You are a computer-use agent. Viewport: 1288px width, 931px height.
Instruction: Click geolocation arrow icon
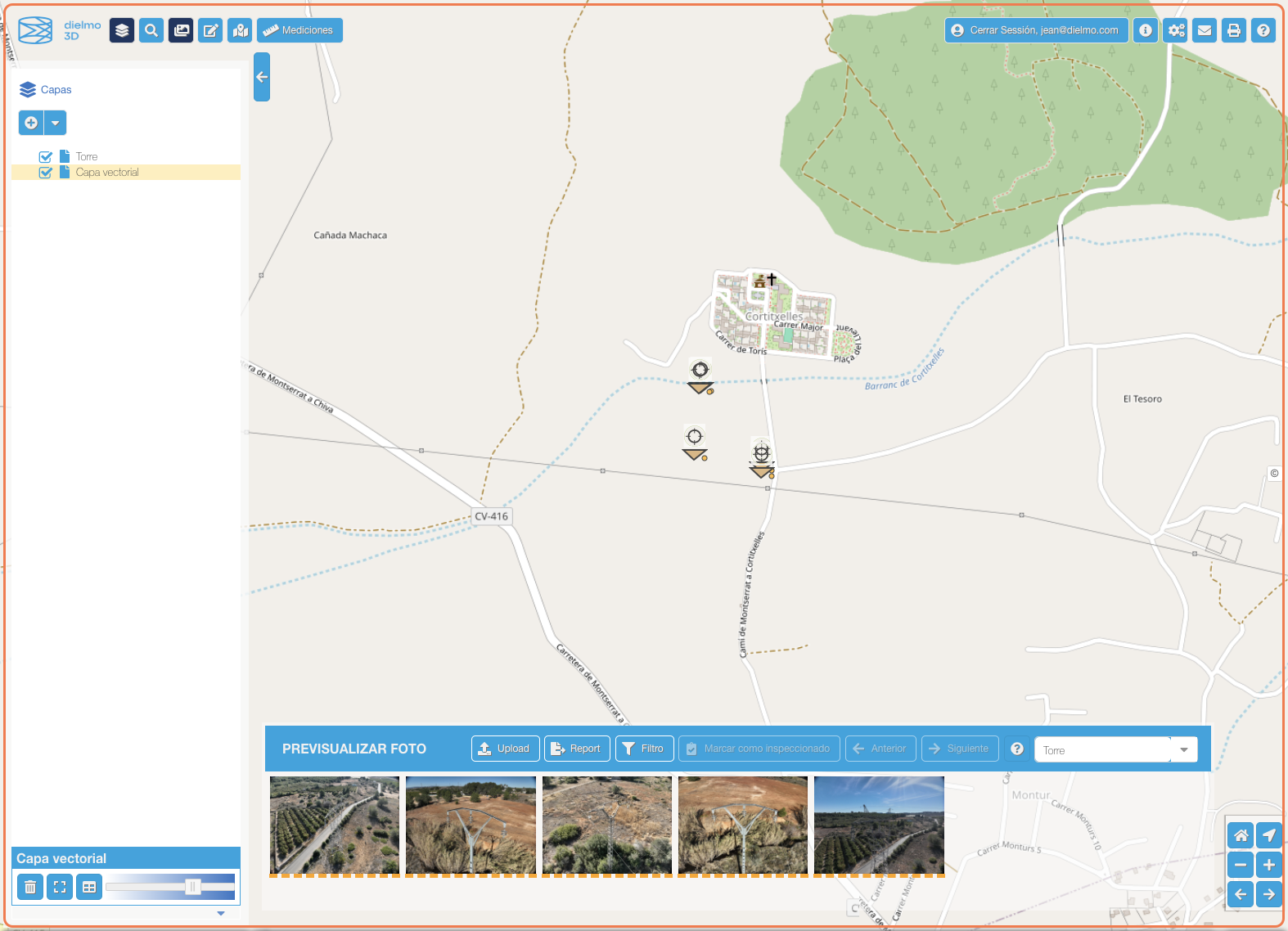pyautogui.click(x=1269, y=835)
